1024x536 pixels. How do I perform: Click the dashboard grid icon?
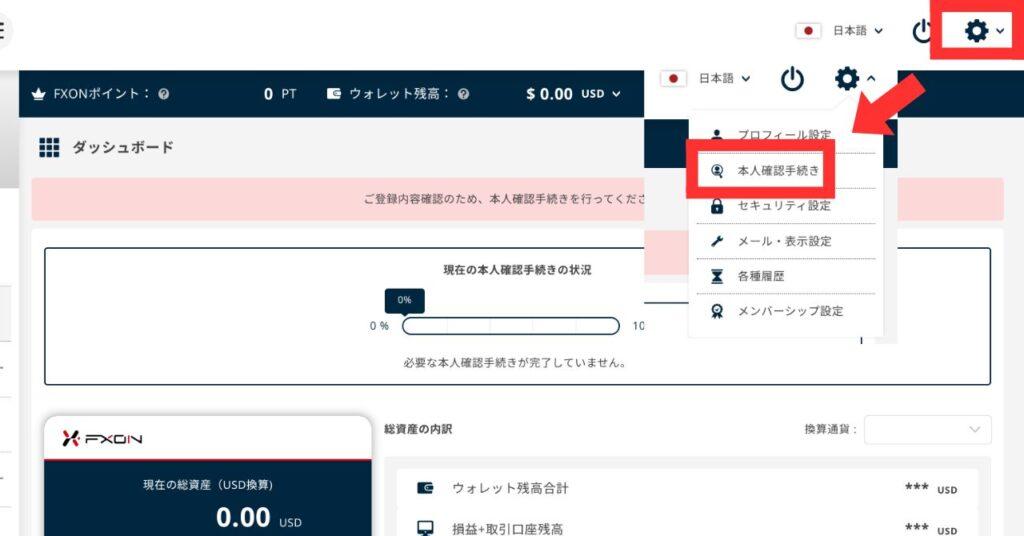50,148
